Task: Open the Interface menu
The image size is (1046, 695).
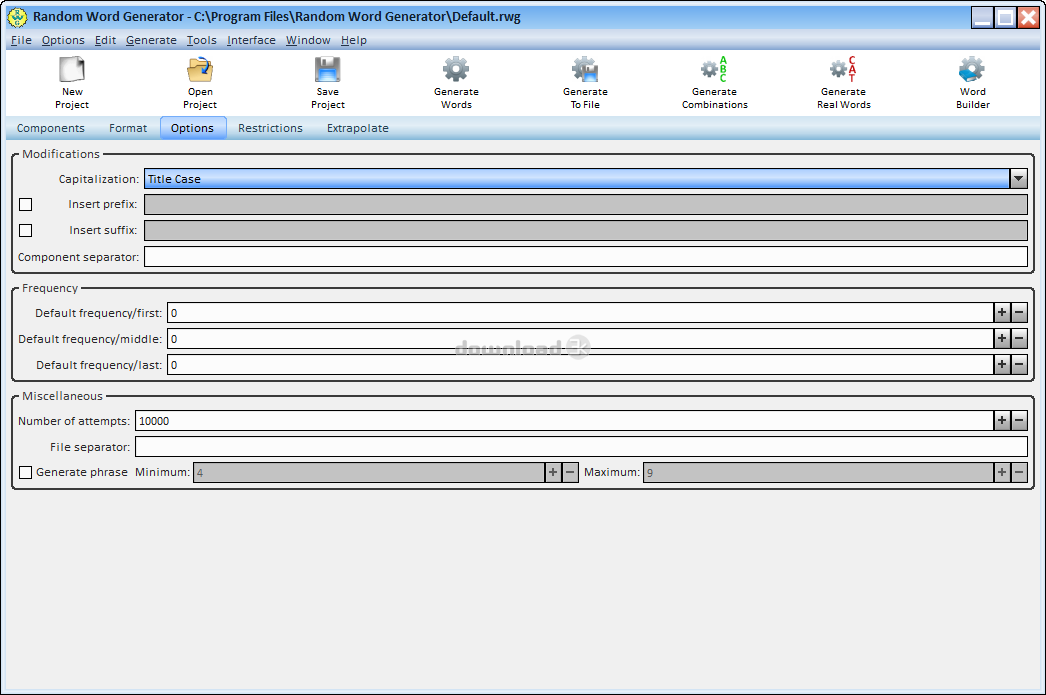Action: click(251, 40)
